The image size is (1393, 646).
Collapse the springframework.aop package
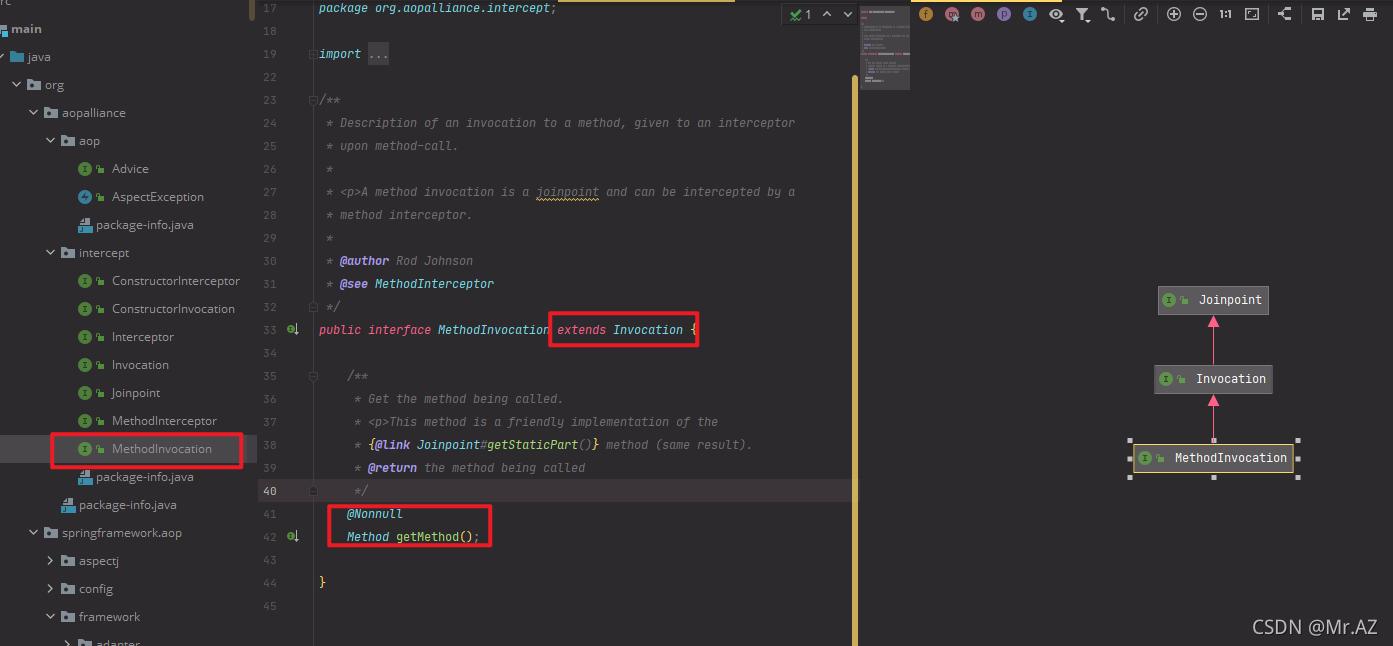[34, 533]
